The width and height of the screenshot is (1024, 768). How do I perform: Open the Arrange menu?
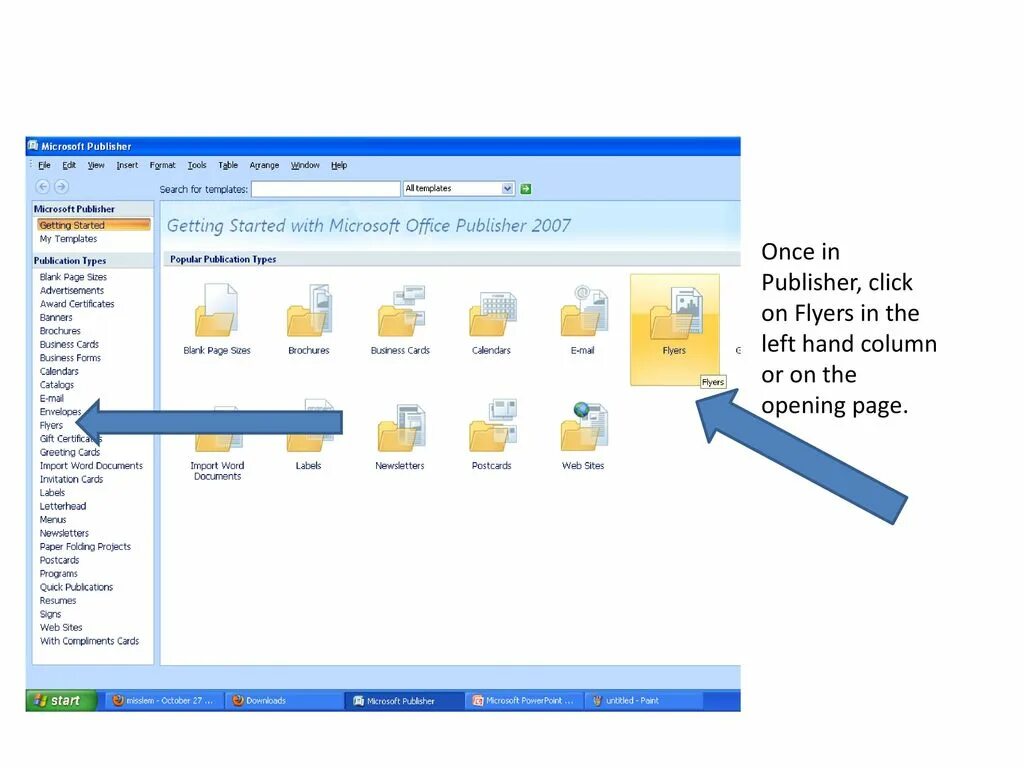click(x=264, y=165)
